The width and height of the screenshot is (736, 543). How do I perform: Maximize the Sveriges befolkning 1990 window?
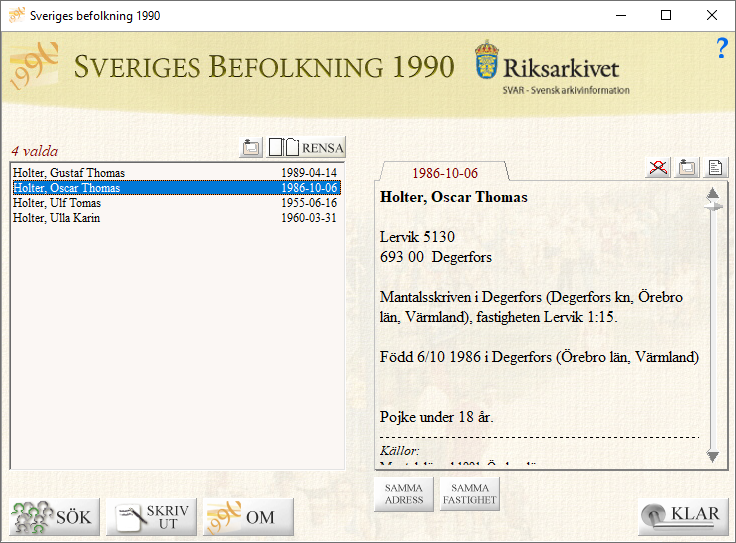pos(666,15)
